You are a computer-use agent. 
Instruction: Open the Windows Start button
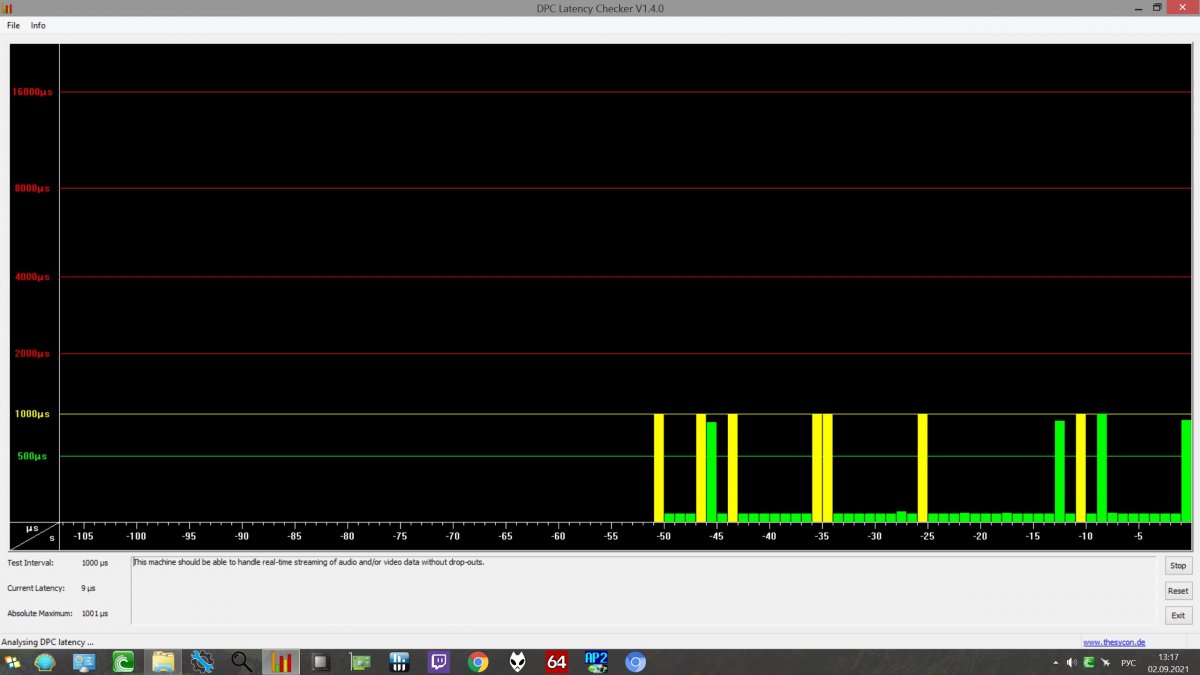(x=13, y=662)
